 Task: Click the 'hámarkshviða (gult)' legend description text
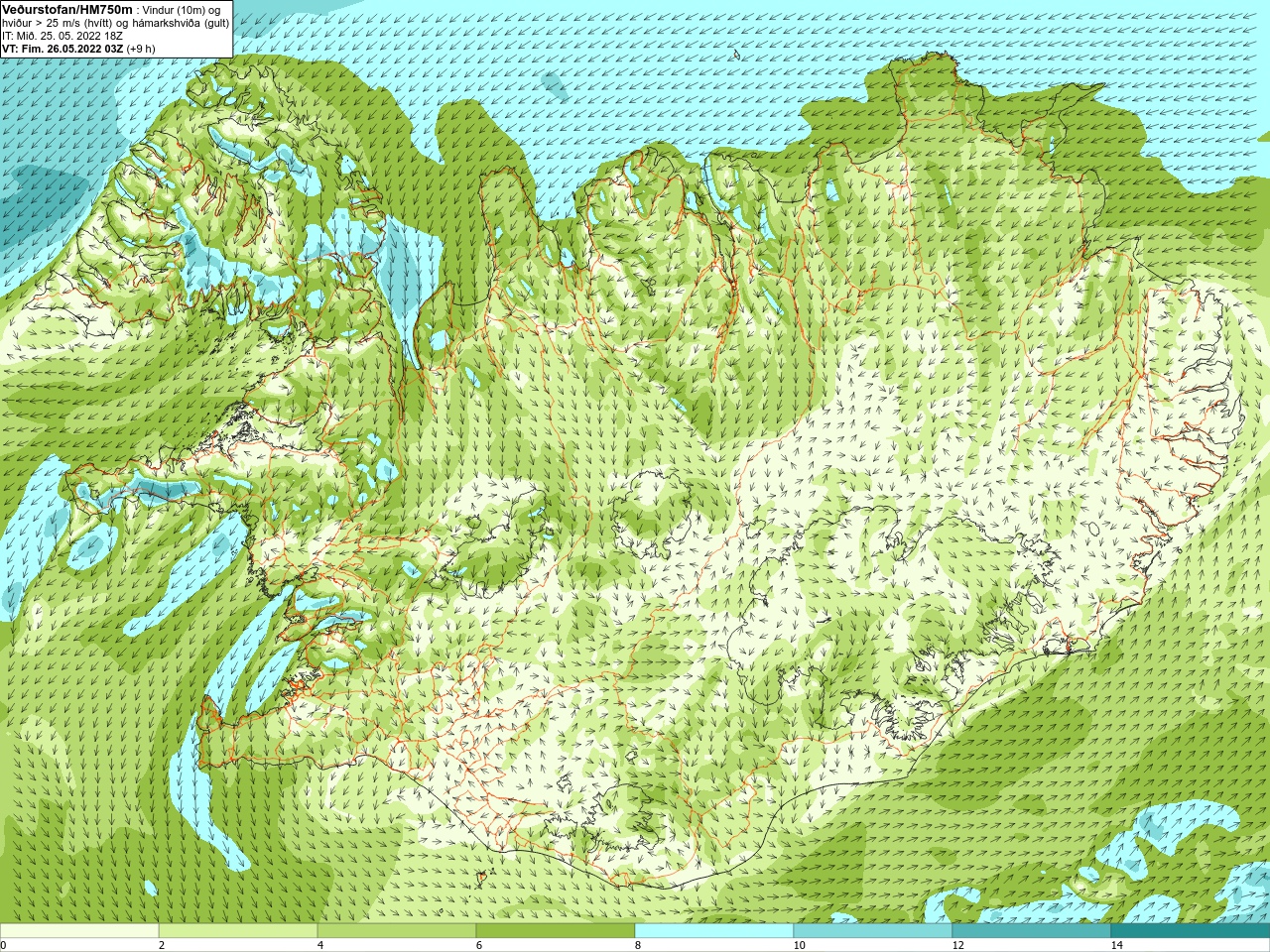pos(181,23)
